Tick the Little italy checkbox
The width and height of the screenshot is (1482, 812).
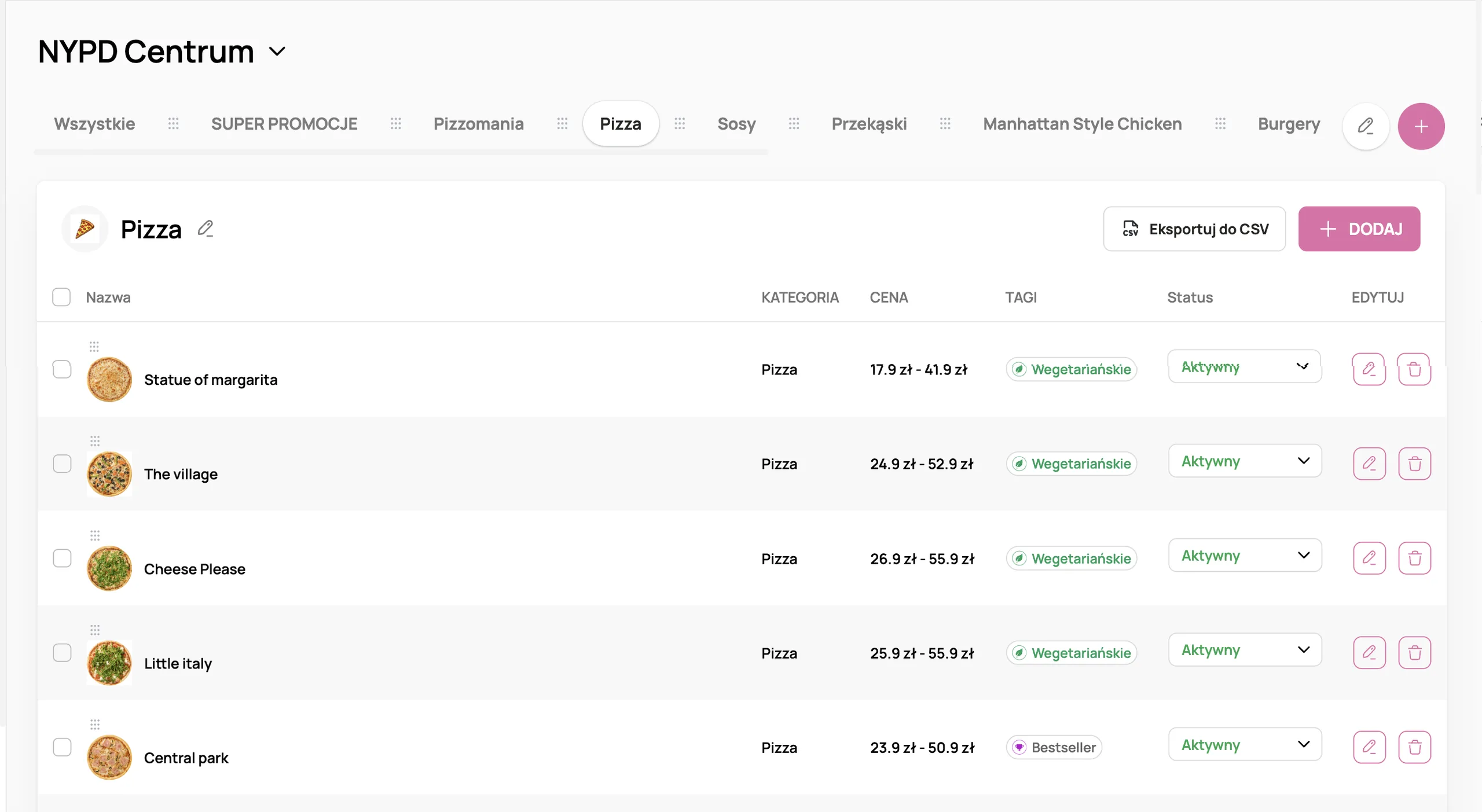click(61, 652)
